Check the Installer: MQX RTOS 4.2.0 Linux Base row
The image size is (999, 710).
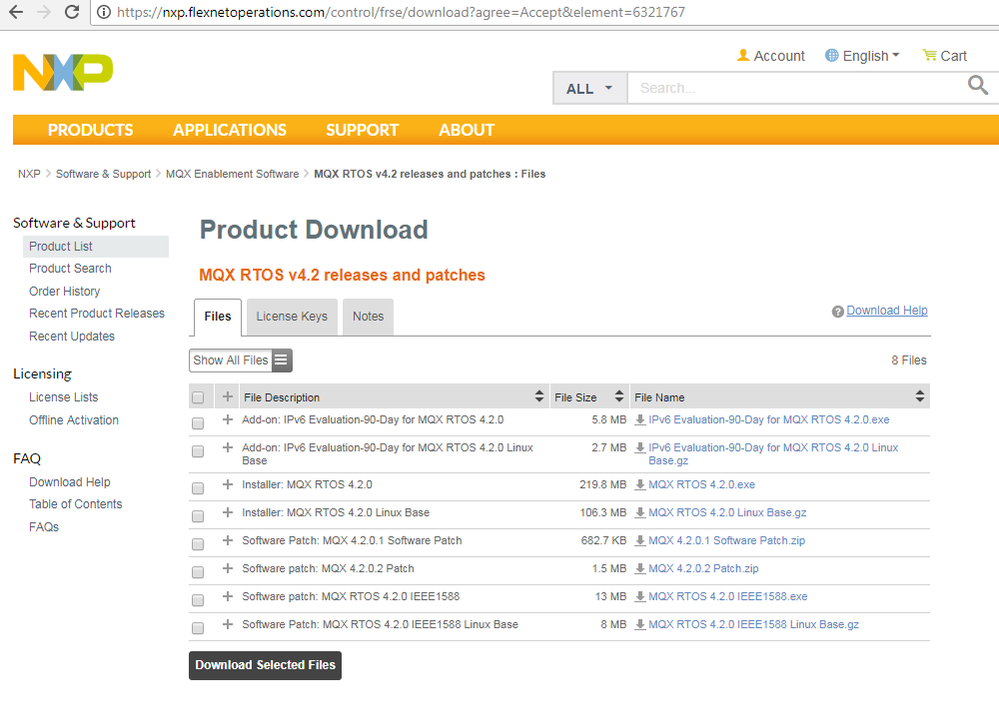click(198, 516)
